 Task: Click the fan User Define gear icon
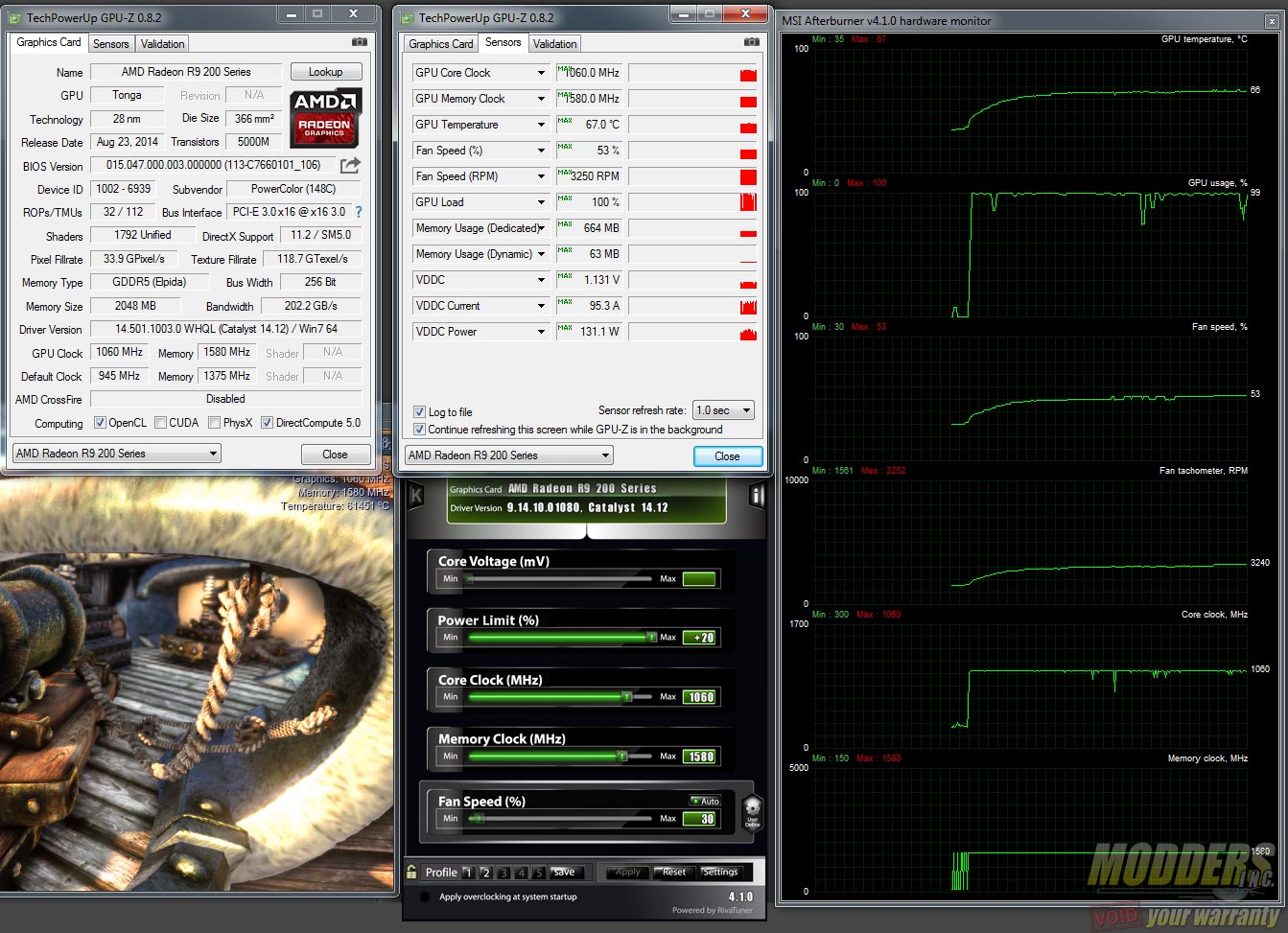(x=753, y=810)
